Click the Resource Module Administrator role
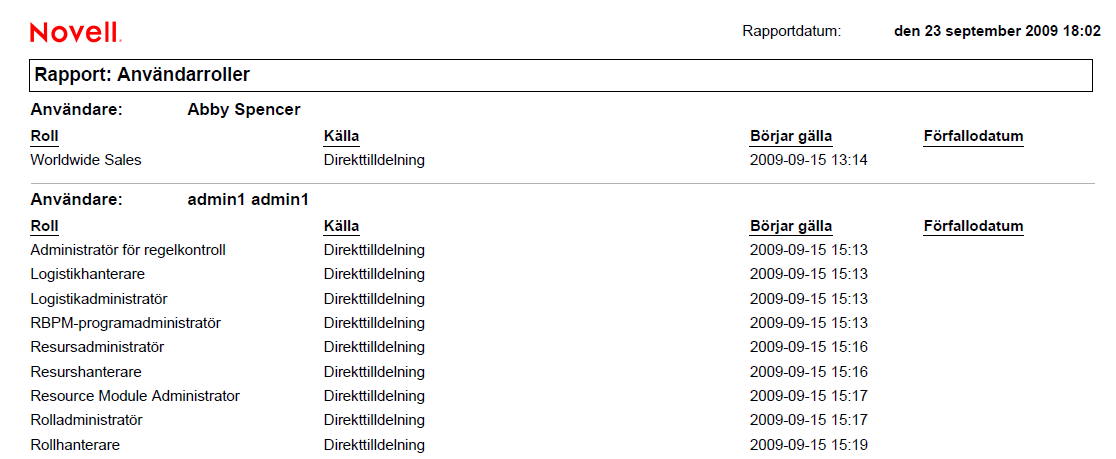Image resolution: width=1116 pixels, height=459 pixels. 135,396
